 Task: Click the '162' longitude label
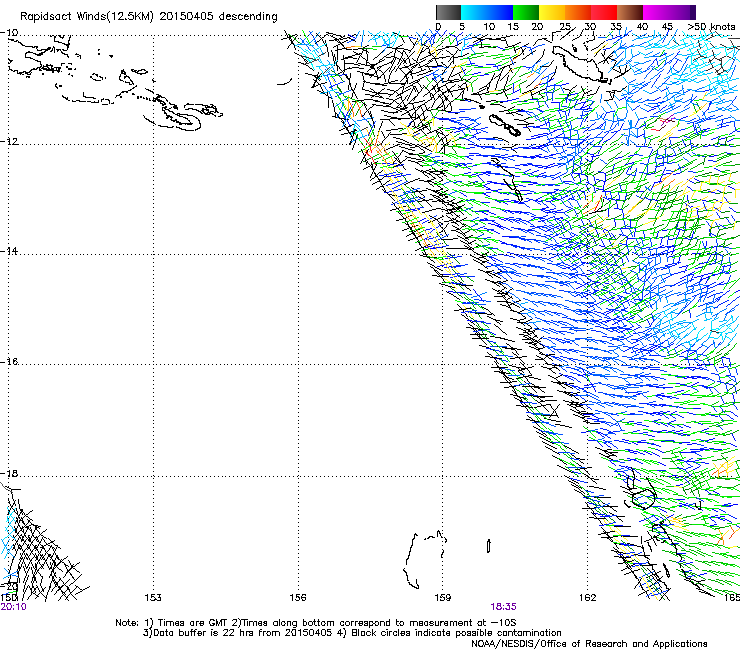coord(588,598)
